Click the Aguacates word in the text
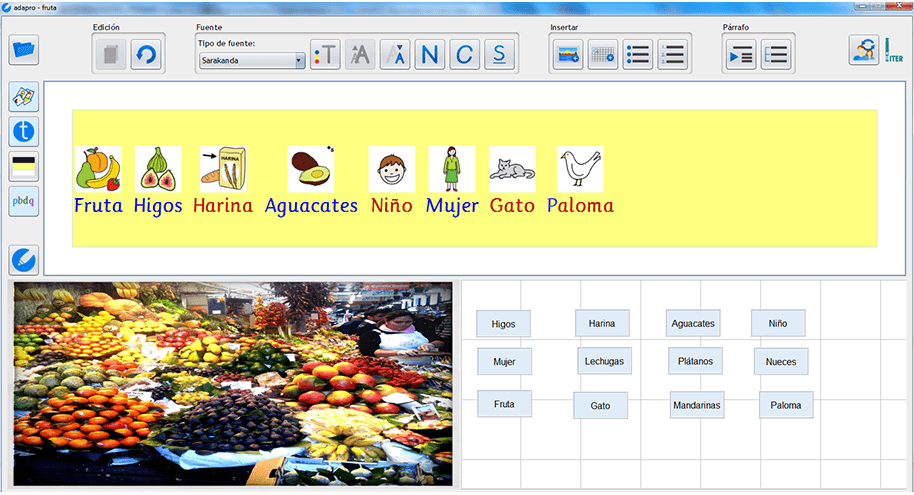Image resolution: width=914 pixels, height=495 pixels. pos(311,206)
